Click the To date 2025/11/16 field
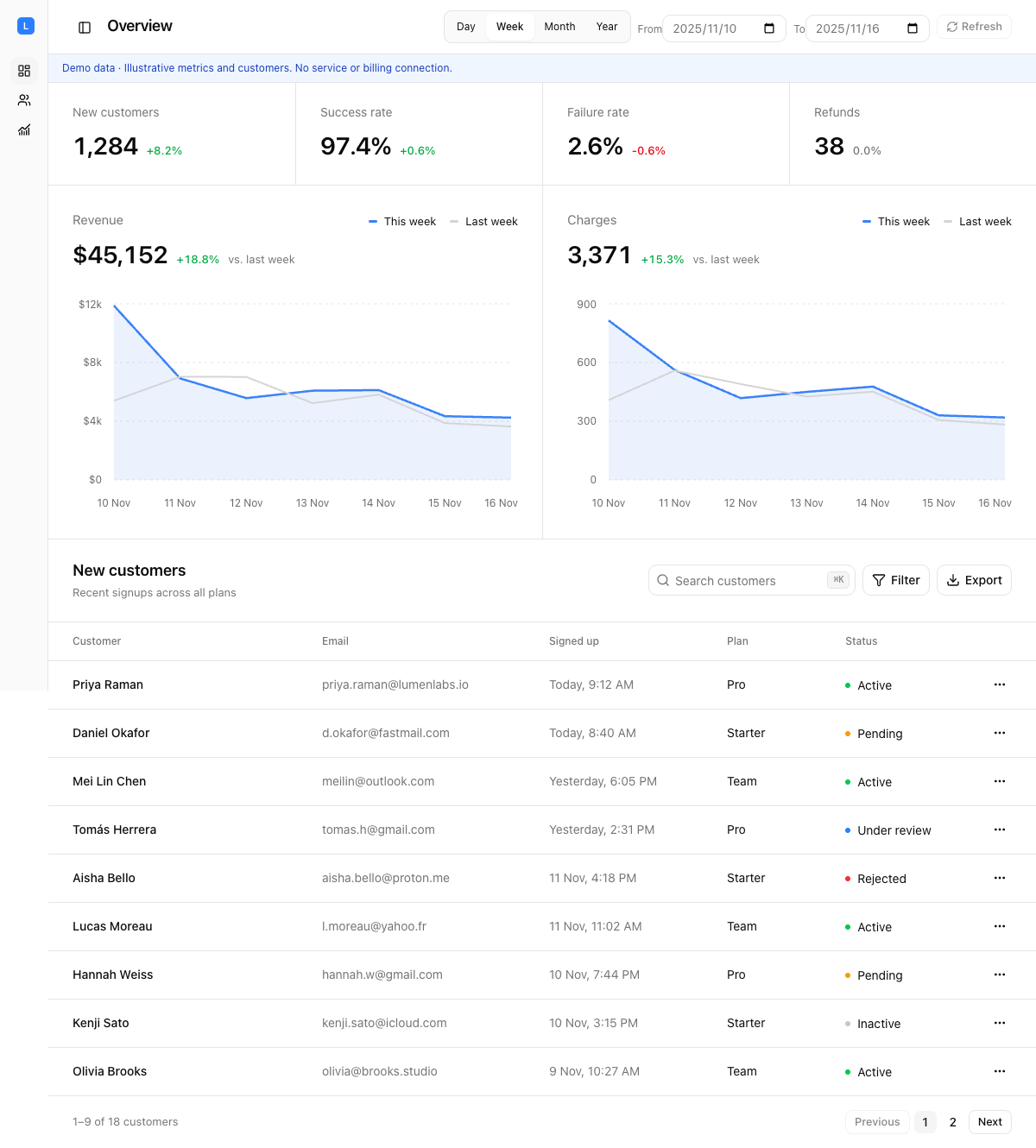The width and height of the screenshot is (1036, 1148). [x=867, y=28]
